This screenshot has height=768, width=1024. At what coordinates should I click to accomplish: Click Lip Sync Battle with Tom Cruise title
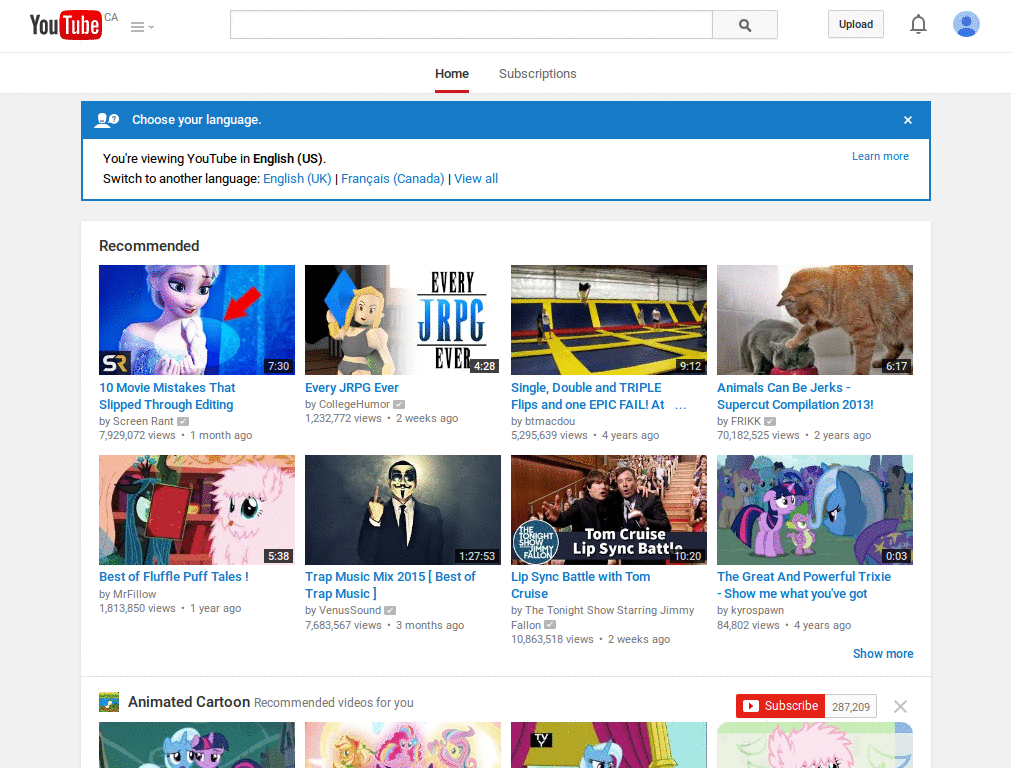click(x=581, y=585)
